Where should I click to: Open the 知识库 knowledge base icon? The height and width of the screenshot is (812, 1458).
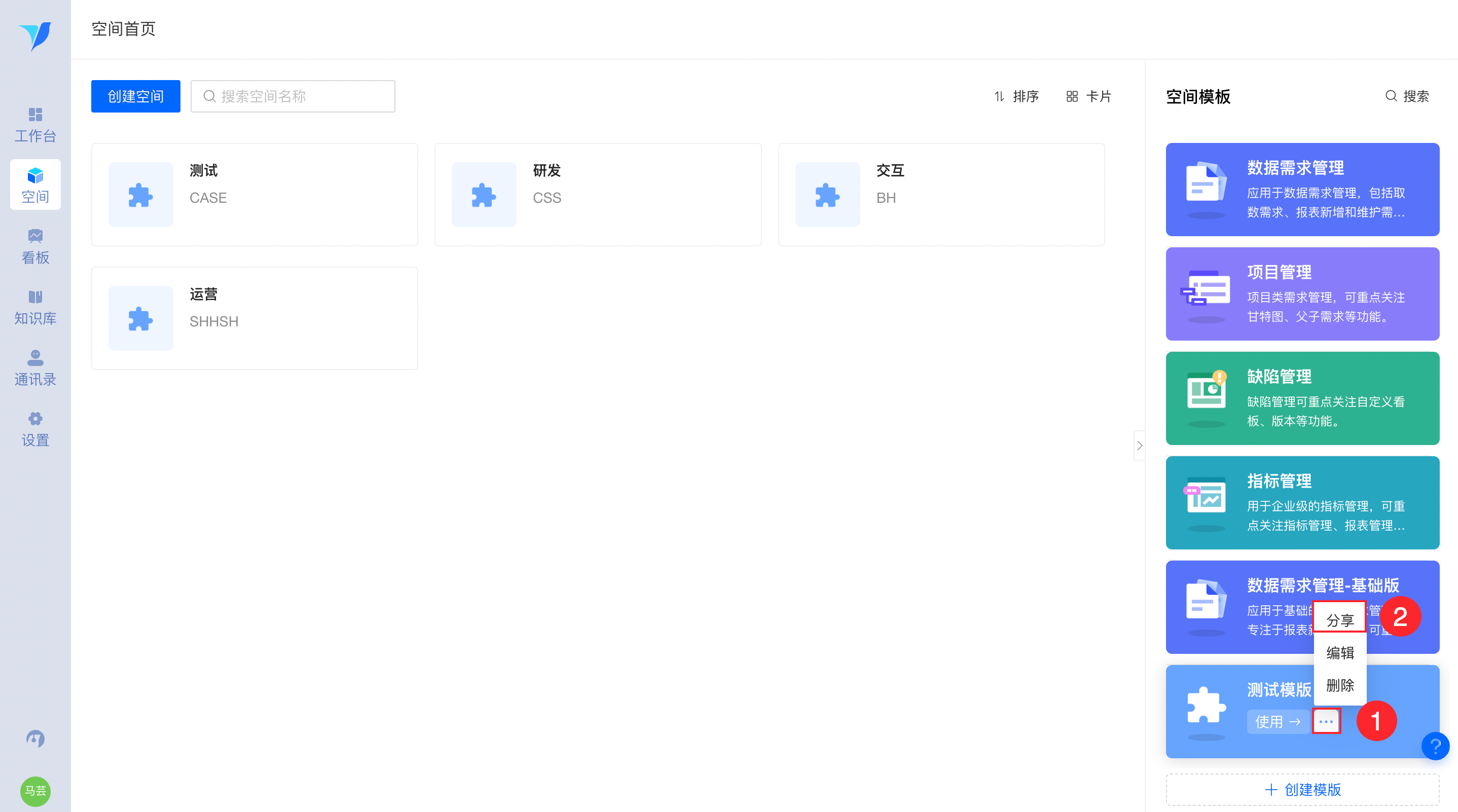(x=35, y=307)
